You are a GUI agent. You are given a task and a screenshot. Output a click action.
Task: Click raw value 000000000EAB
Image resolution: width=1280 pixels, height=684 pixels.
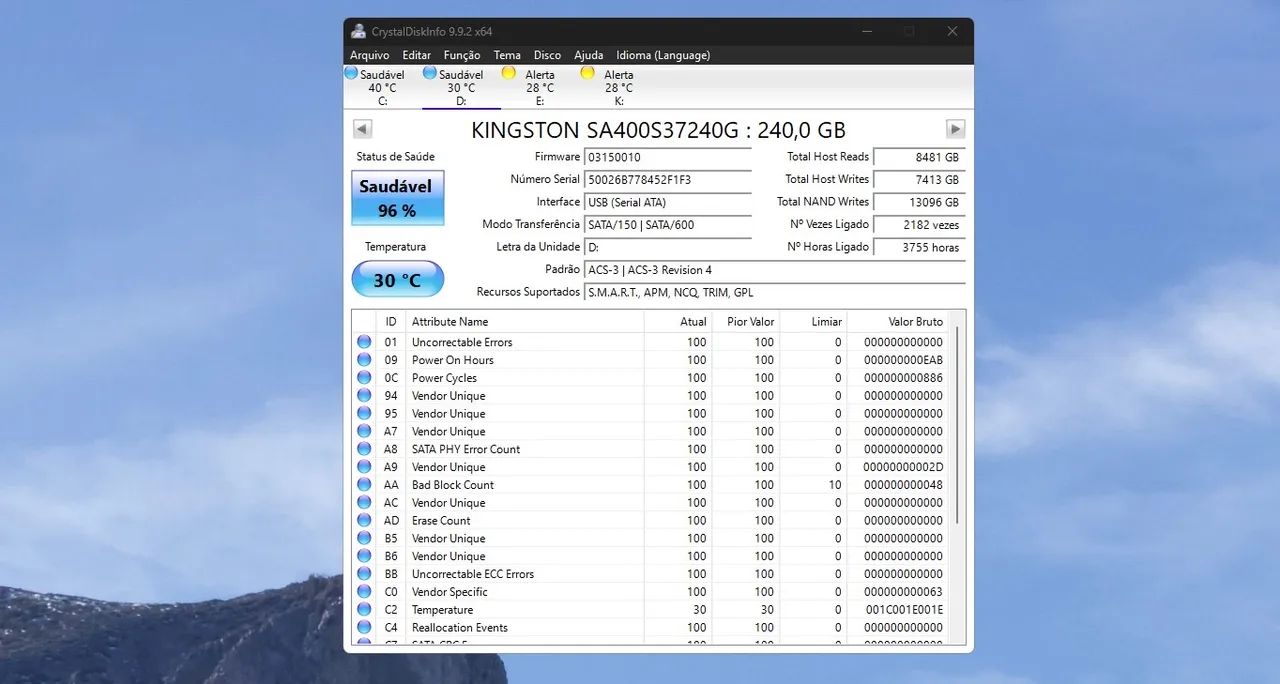tap(904, 360)
